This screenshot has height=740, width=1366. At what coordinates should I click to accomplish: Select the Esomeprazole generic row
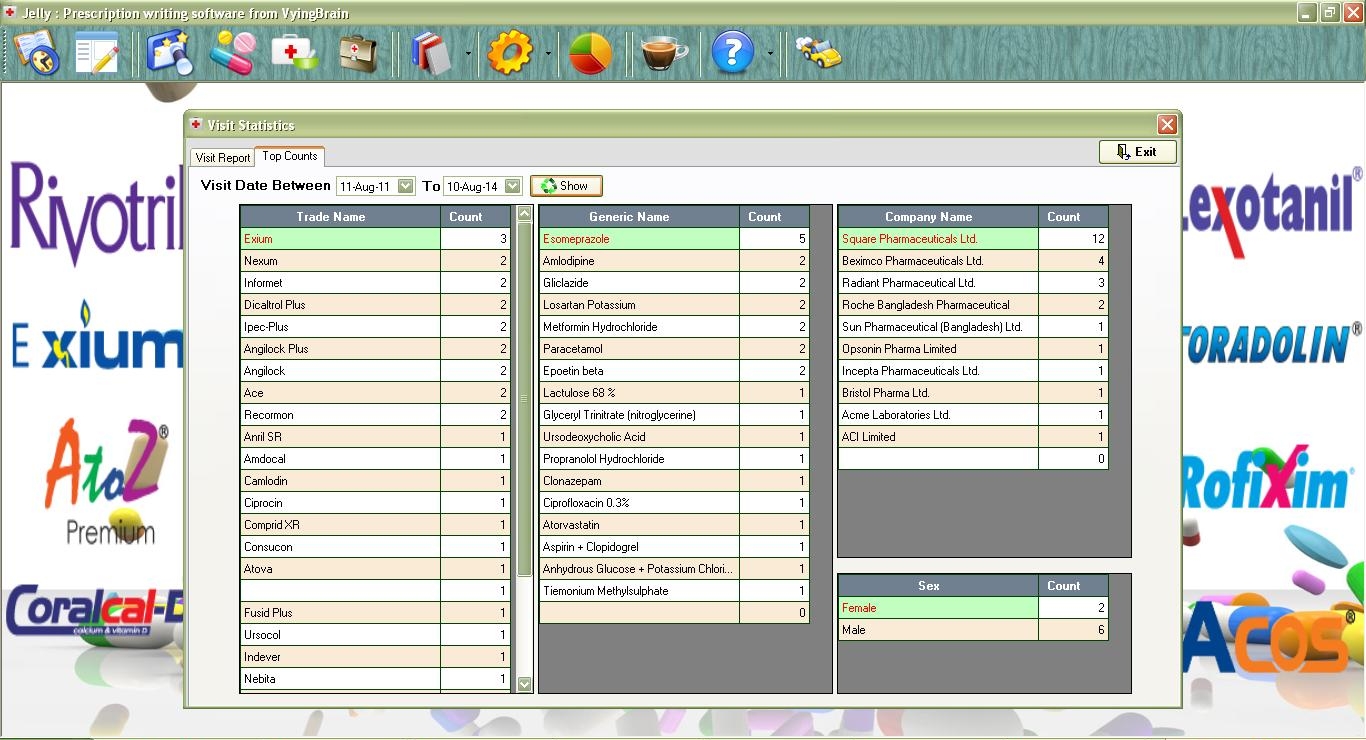click(674, 239)
